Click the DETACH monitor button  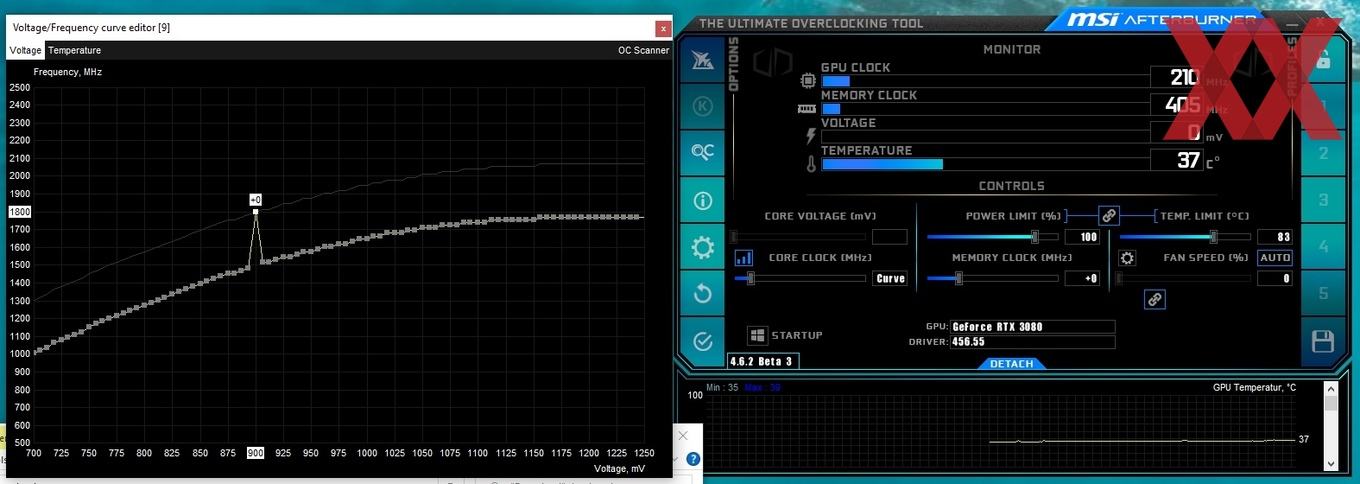[1011, 364]
